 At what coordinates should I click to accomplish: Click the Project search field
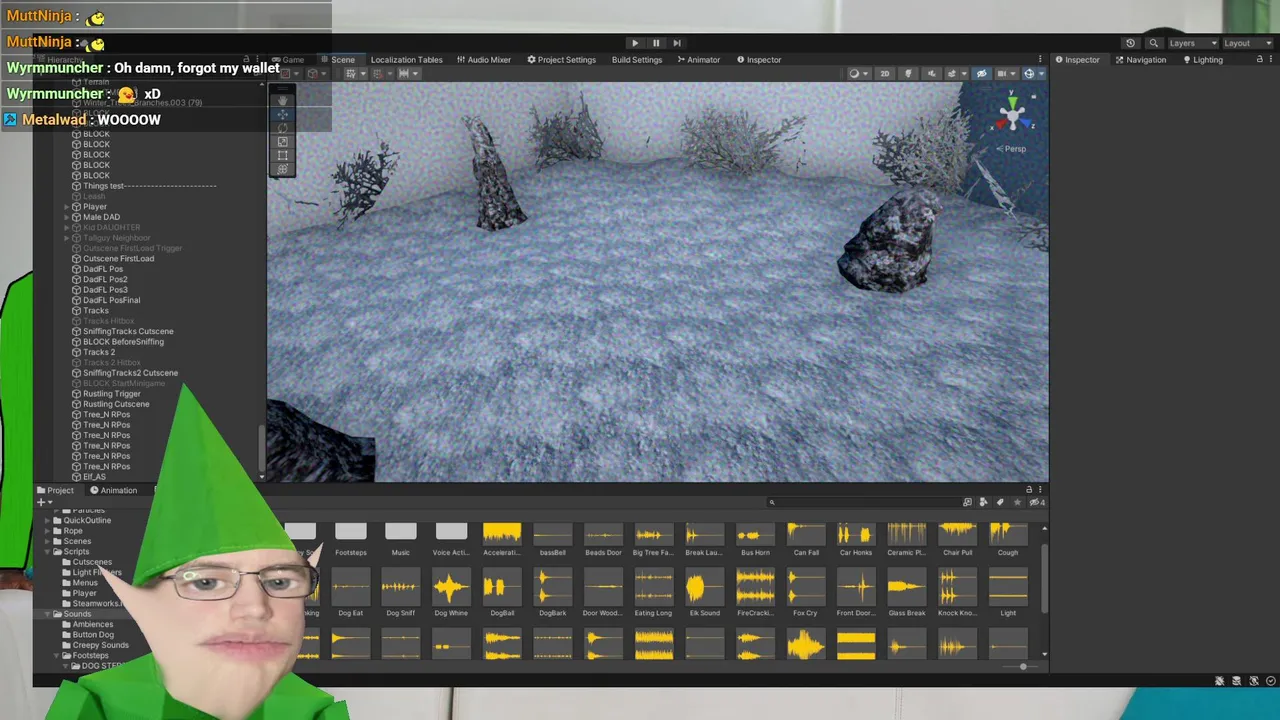[862, 502]
